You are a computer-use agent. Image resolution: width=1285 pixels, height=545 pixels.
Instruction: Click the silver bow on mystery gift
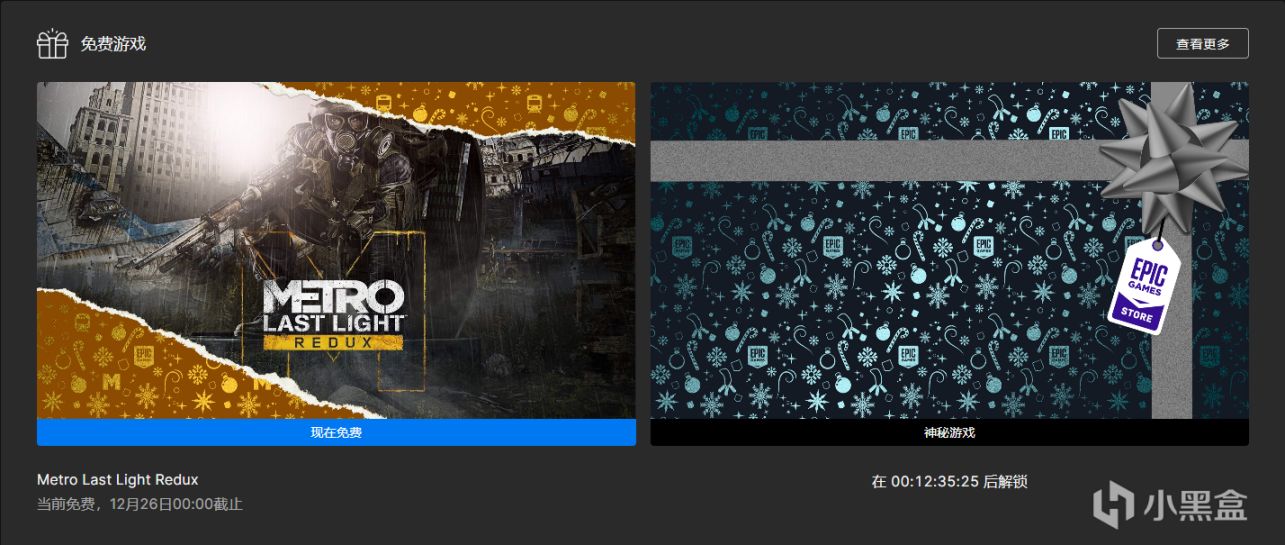click(1167, 160)
